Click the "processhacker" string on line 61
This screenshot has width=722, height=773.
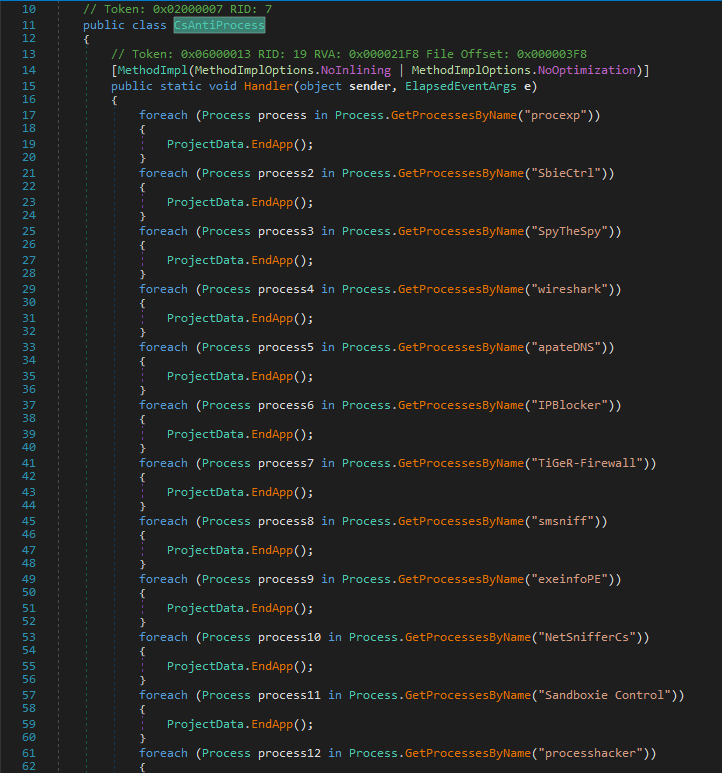594,753
